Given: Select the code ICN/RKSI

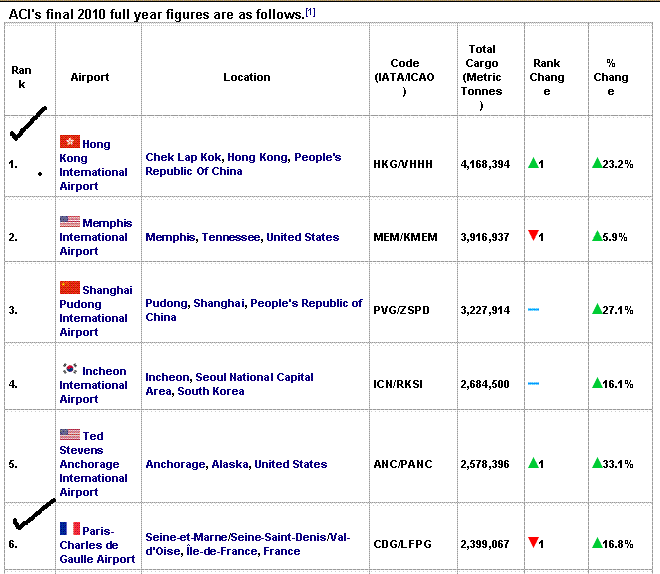Looking at the screenshot, I should (x=398, y=384).
